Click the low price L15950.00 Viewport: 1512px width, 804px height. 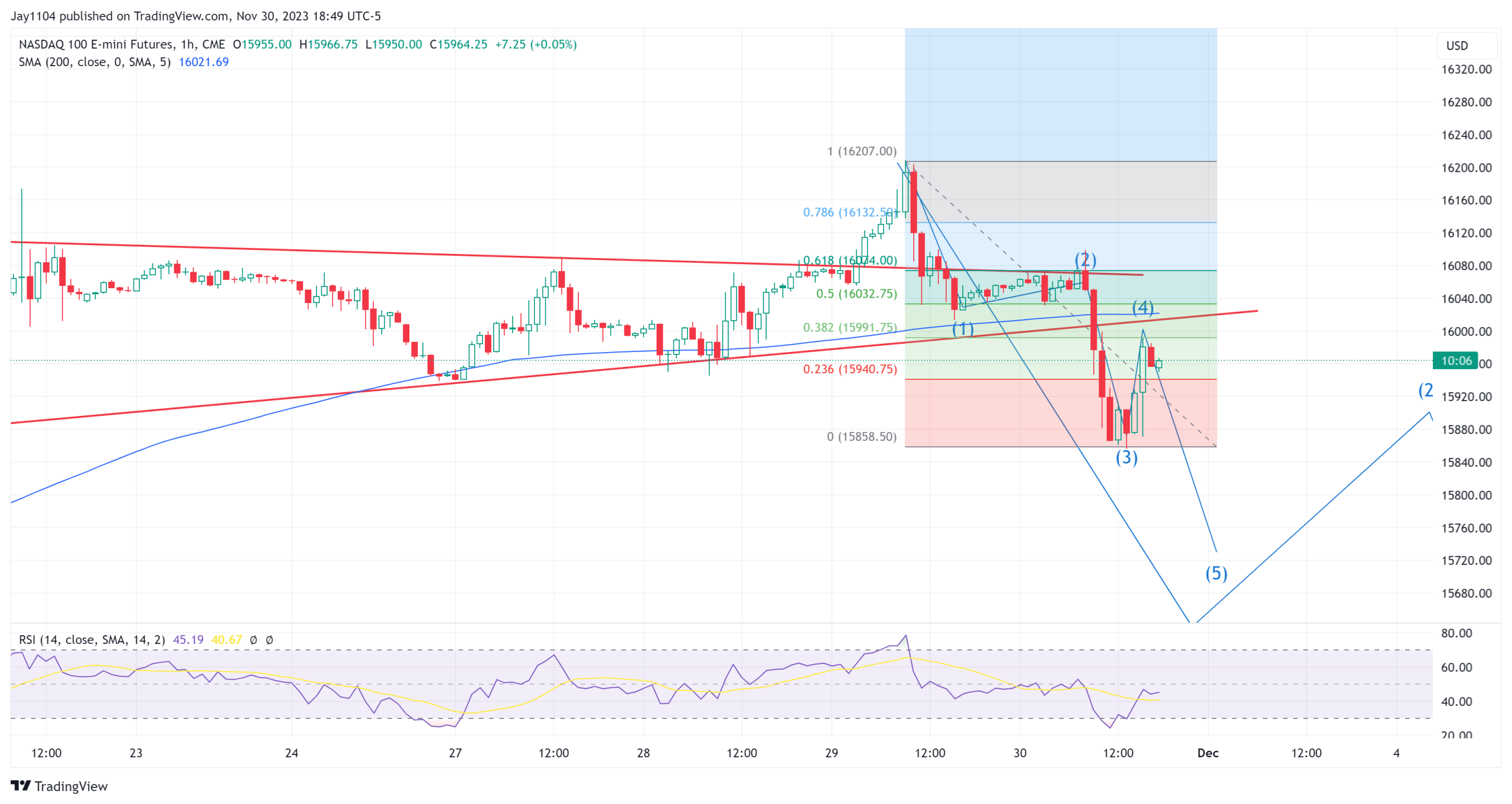tap(393, 44)
